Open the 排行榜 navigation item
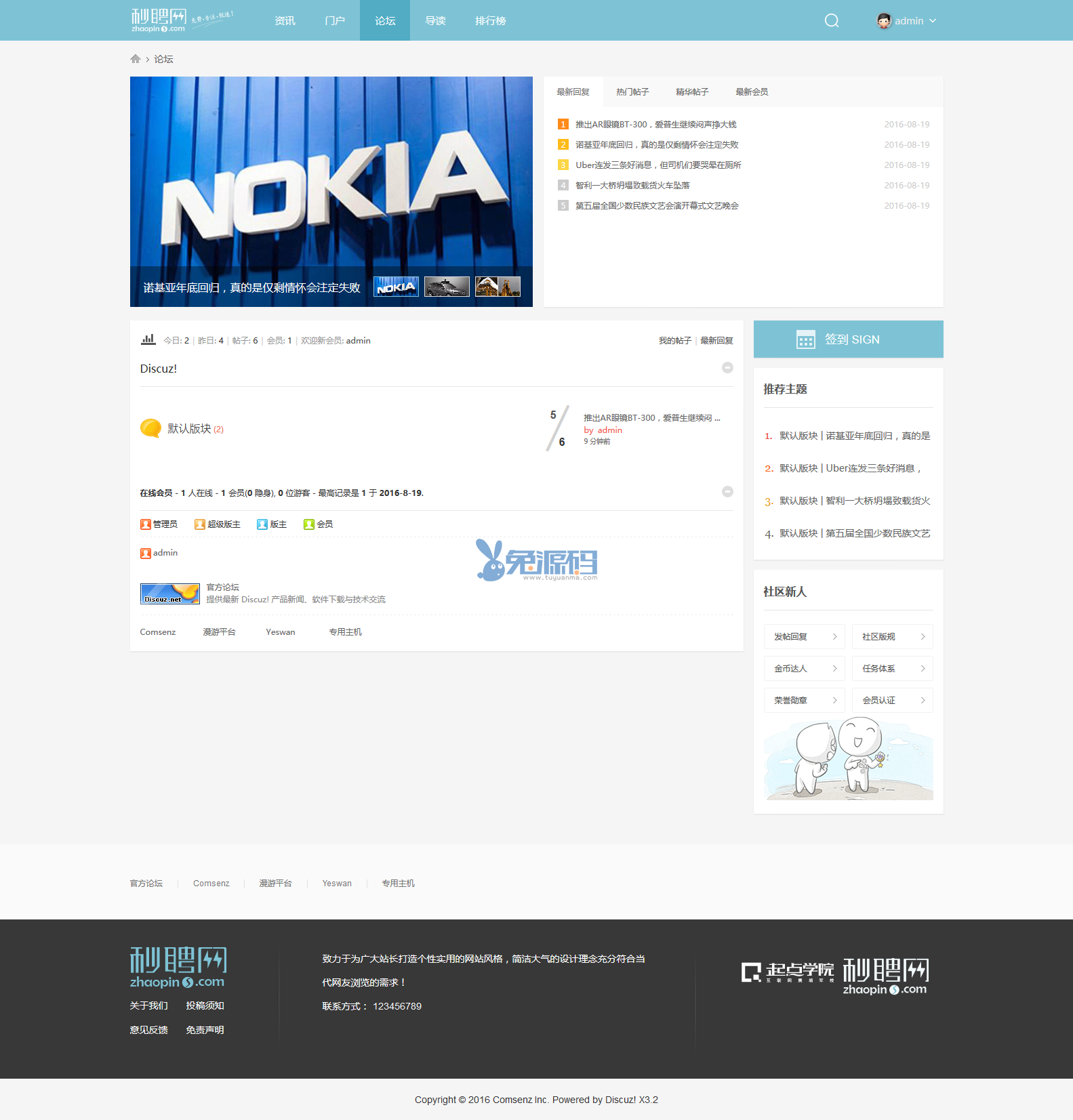This screenshot has width=1073, height=1120. [x=491, y=21]
